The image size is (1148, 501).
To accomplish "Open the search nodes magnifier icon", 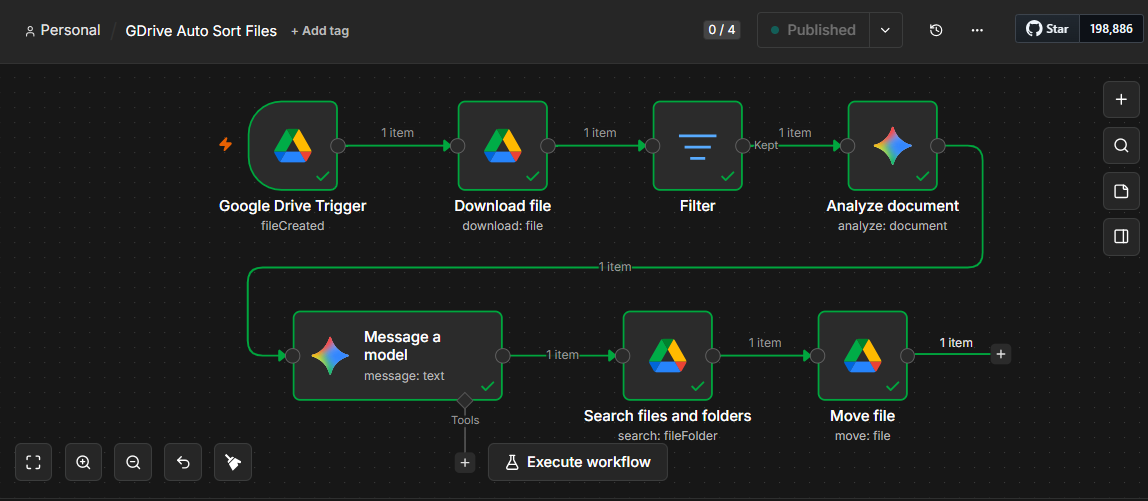I will [x=1121, y=146].
